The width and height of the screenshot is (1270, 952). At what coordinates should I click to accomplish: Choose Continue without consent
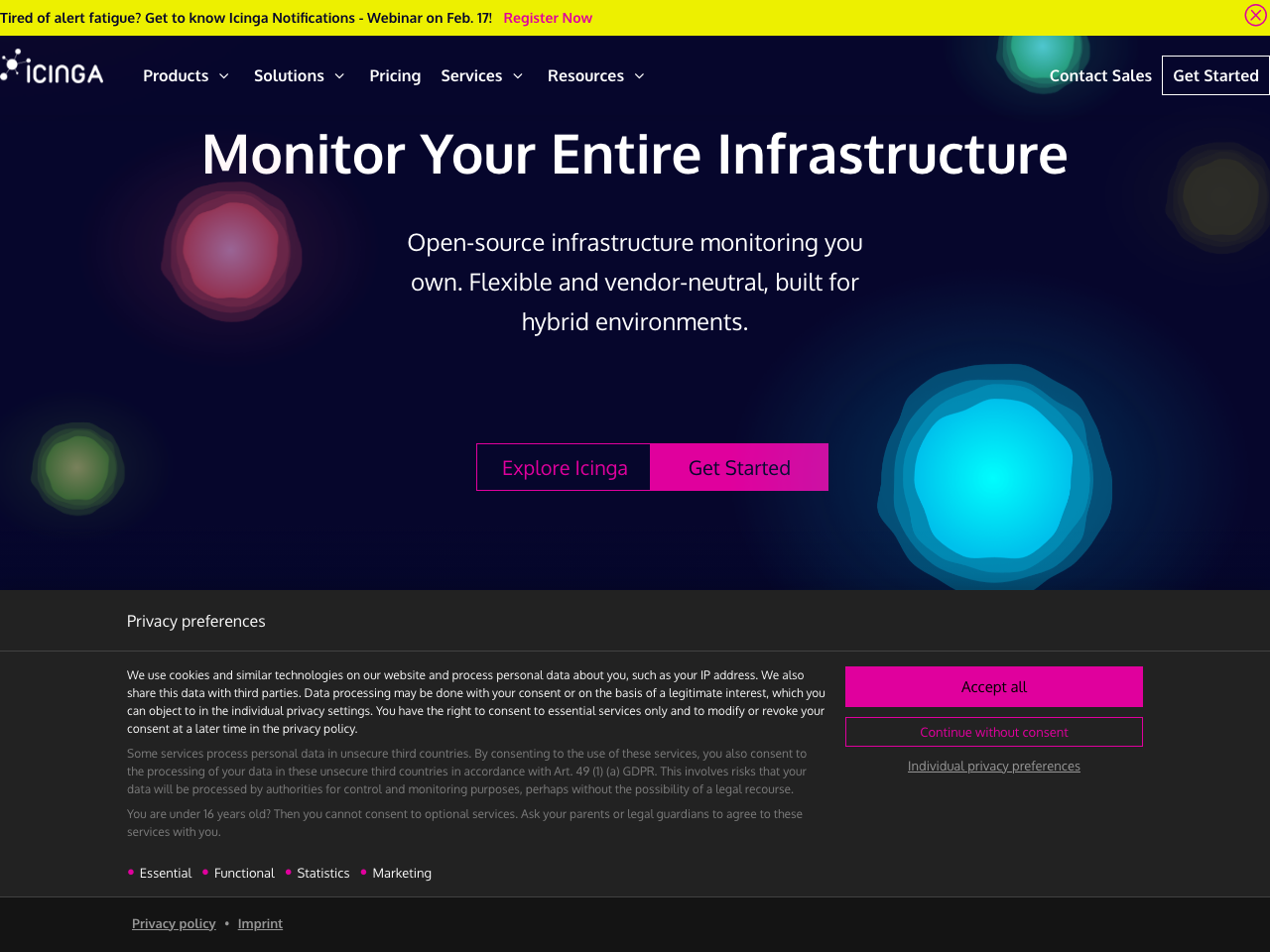993,731
